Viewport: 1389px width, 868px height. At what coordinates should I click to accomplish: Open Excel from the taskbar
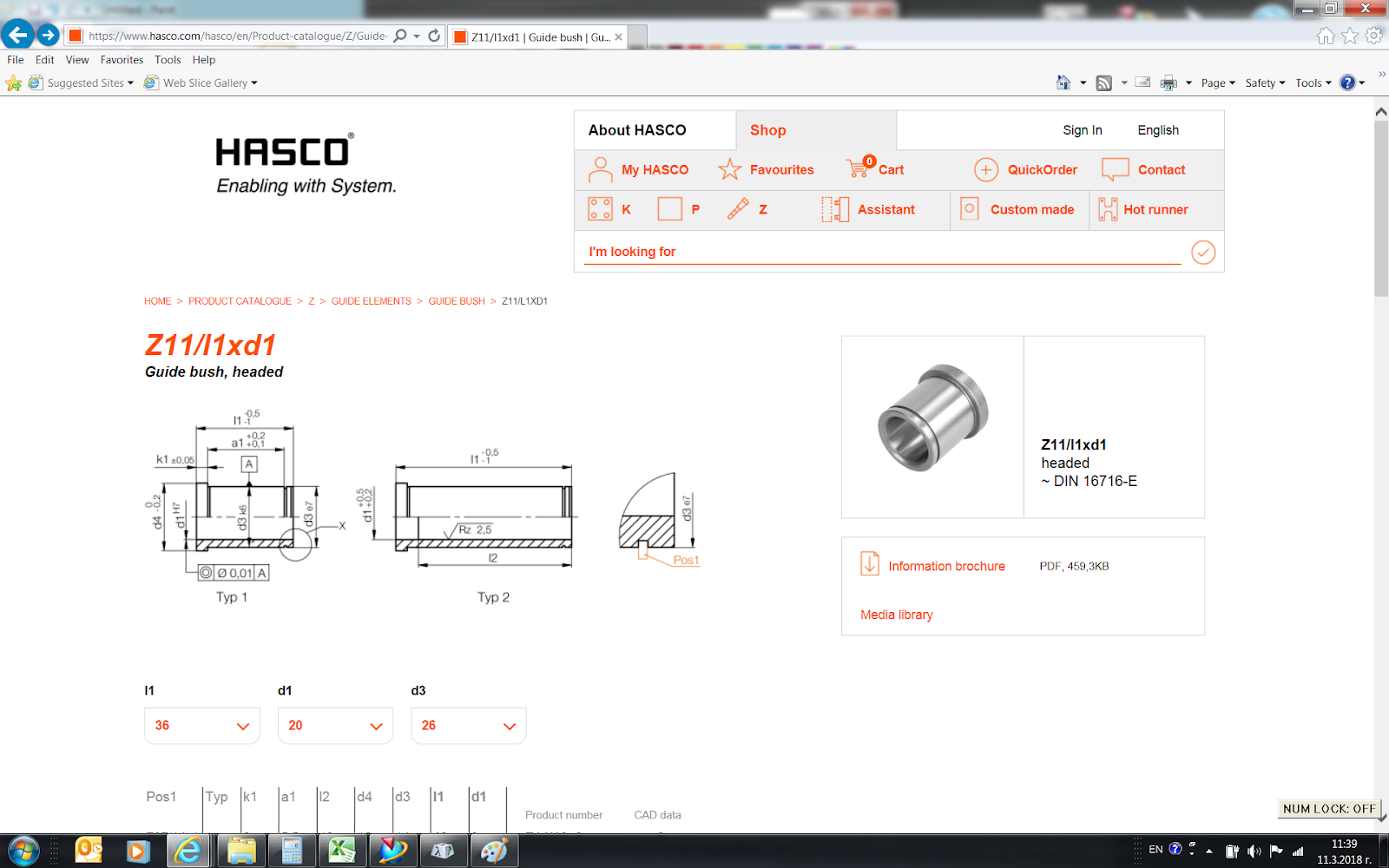pyautogui.click(x=342, y=852)
